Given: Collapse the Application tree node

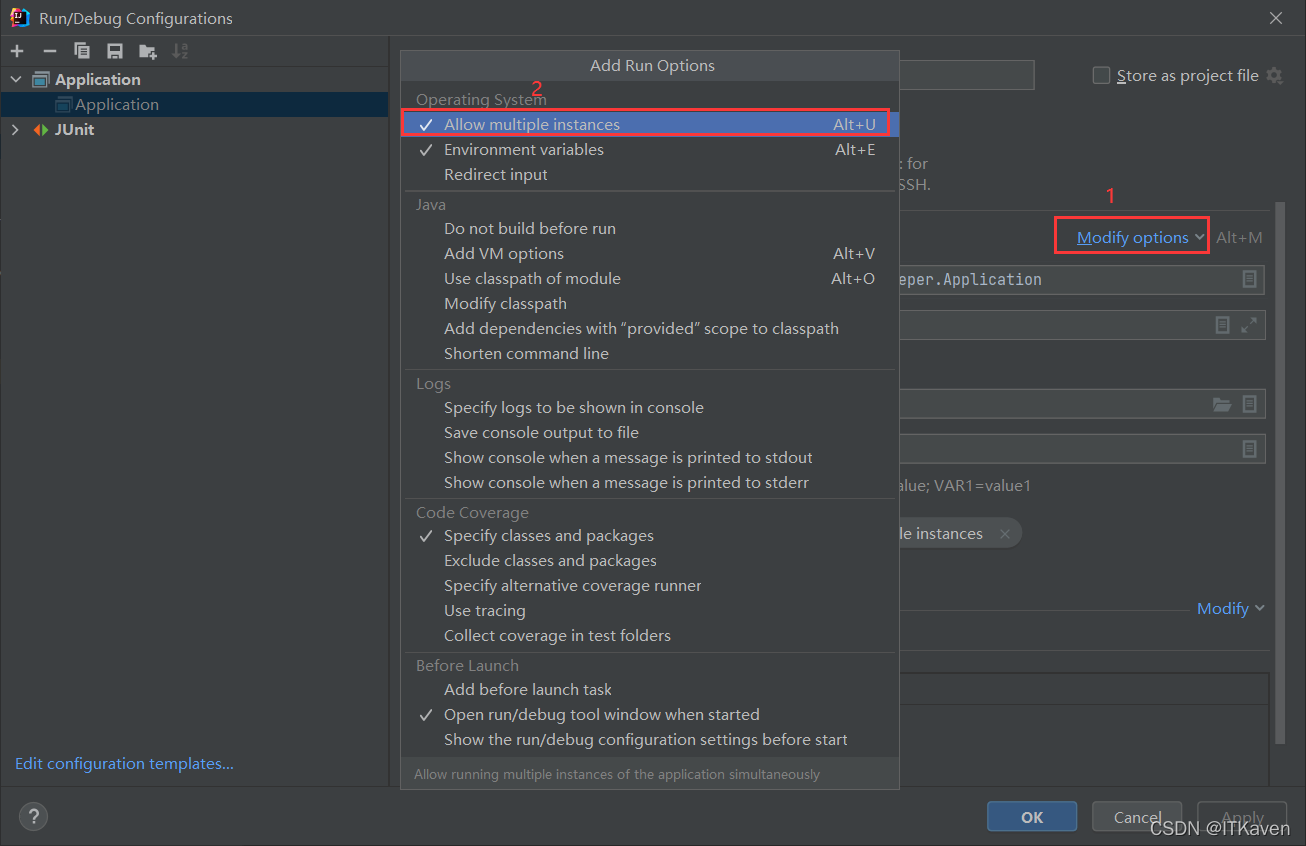Looking at the screenshot, I should coord(15,80).
